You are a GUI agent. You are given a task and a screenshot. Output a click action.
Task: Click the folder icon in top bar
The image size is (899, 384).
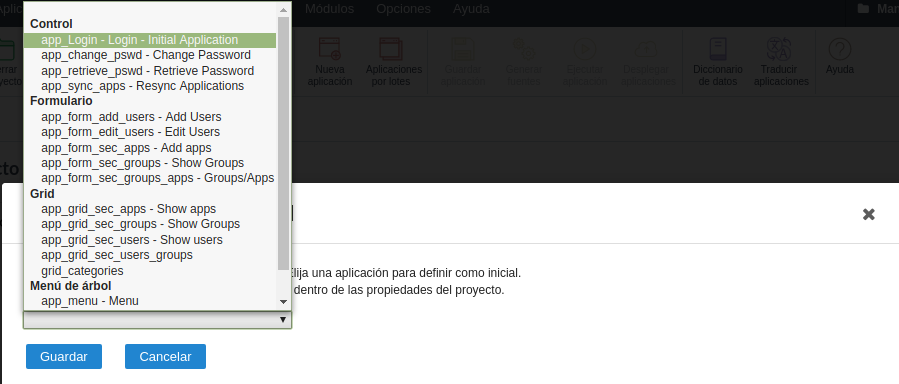pyautogui.click(x=862, y=9)
